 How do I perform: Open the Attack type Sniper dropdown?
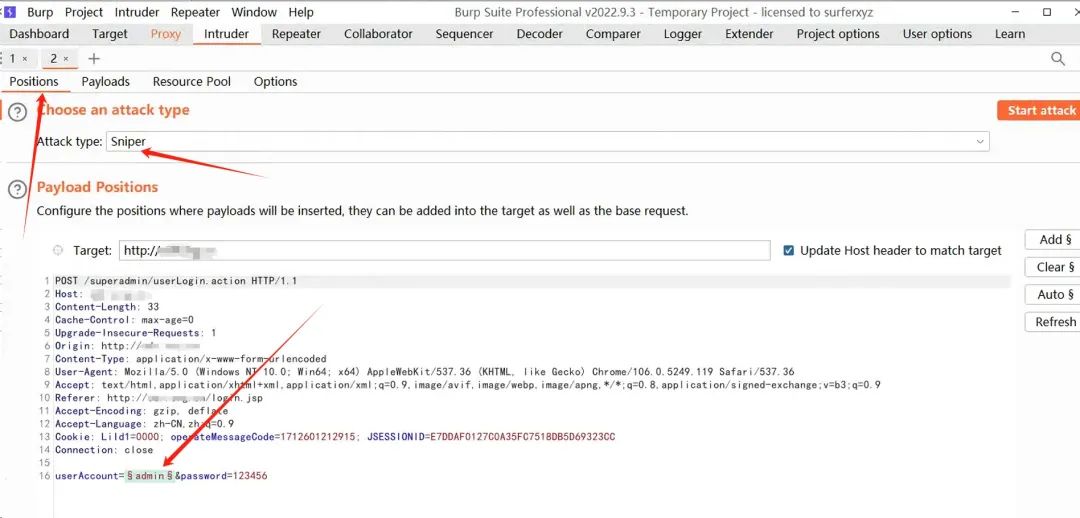[x=548, y=141]
